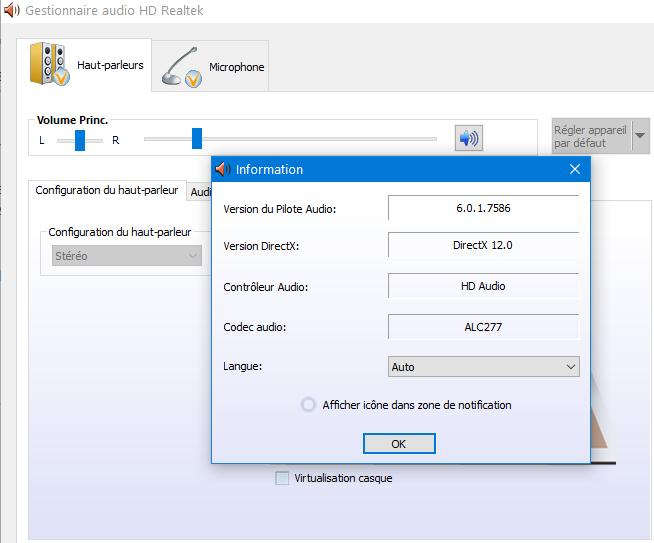Screen dimensions: 654x543
Task: Switch to the Haut-parleurs tab
Action: click(84, 65)
